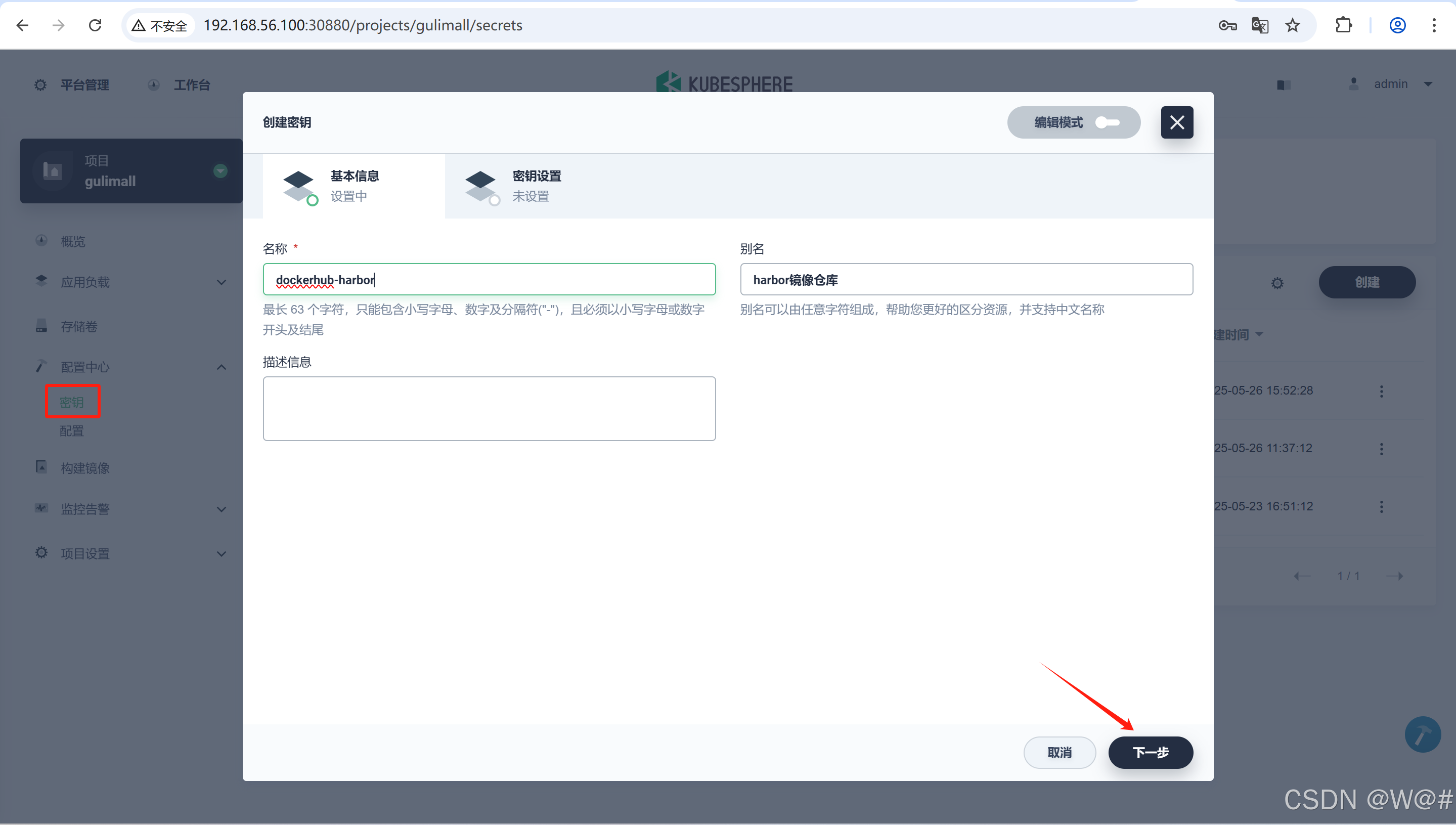Click 取消 to cancel
Screen dimensions: 1456x825
coord(1060,753)
